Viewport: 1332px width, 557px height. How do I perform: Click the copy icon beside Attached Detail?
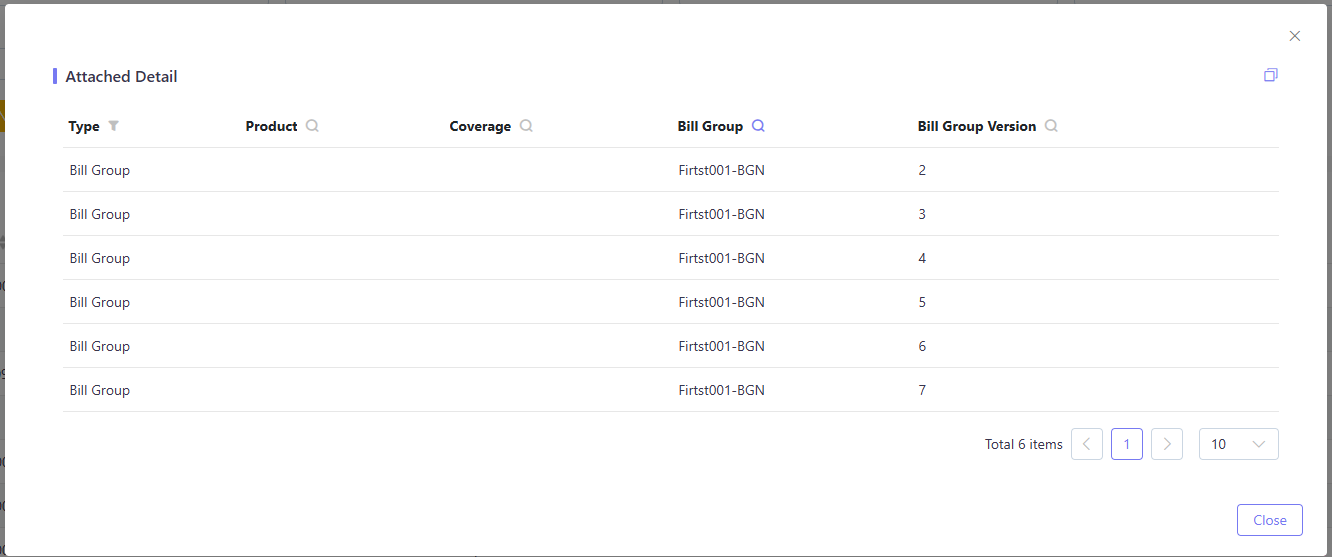click(1271, 75)
